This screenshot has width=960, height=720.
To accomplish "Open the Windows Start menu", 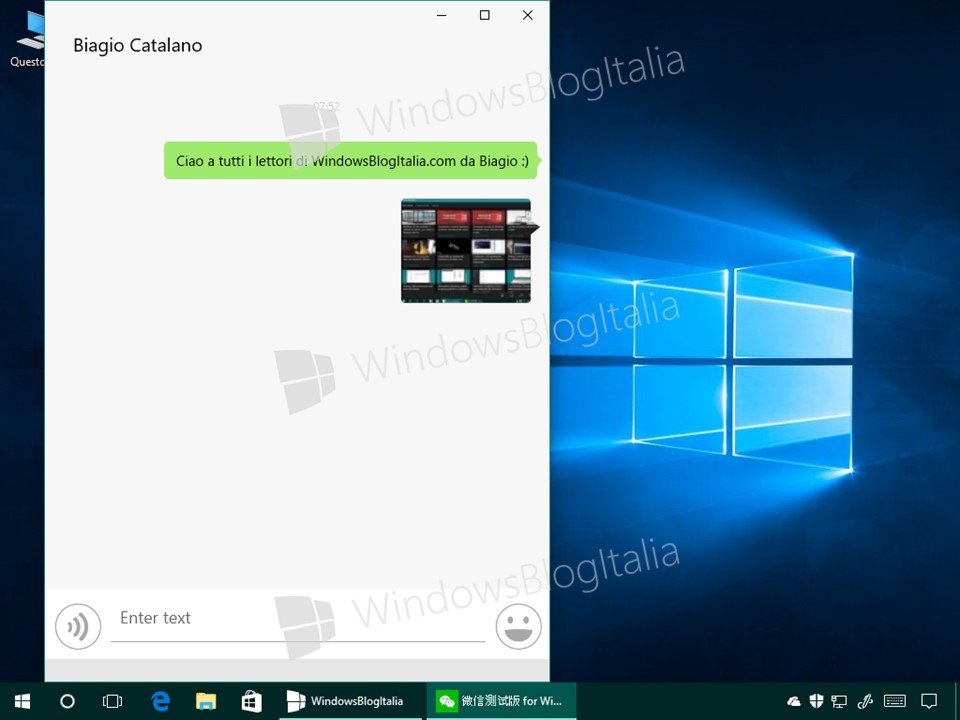I will coord(22,701).
